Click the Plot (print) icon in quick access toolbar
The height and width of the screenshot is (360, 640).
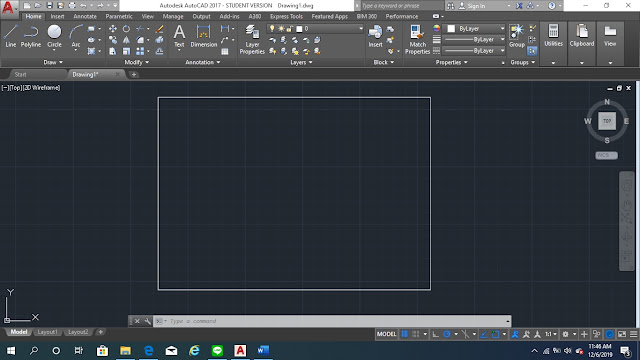(72, 6)
